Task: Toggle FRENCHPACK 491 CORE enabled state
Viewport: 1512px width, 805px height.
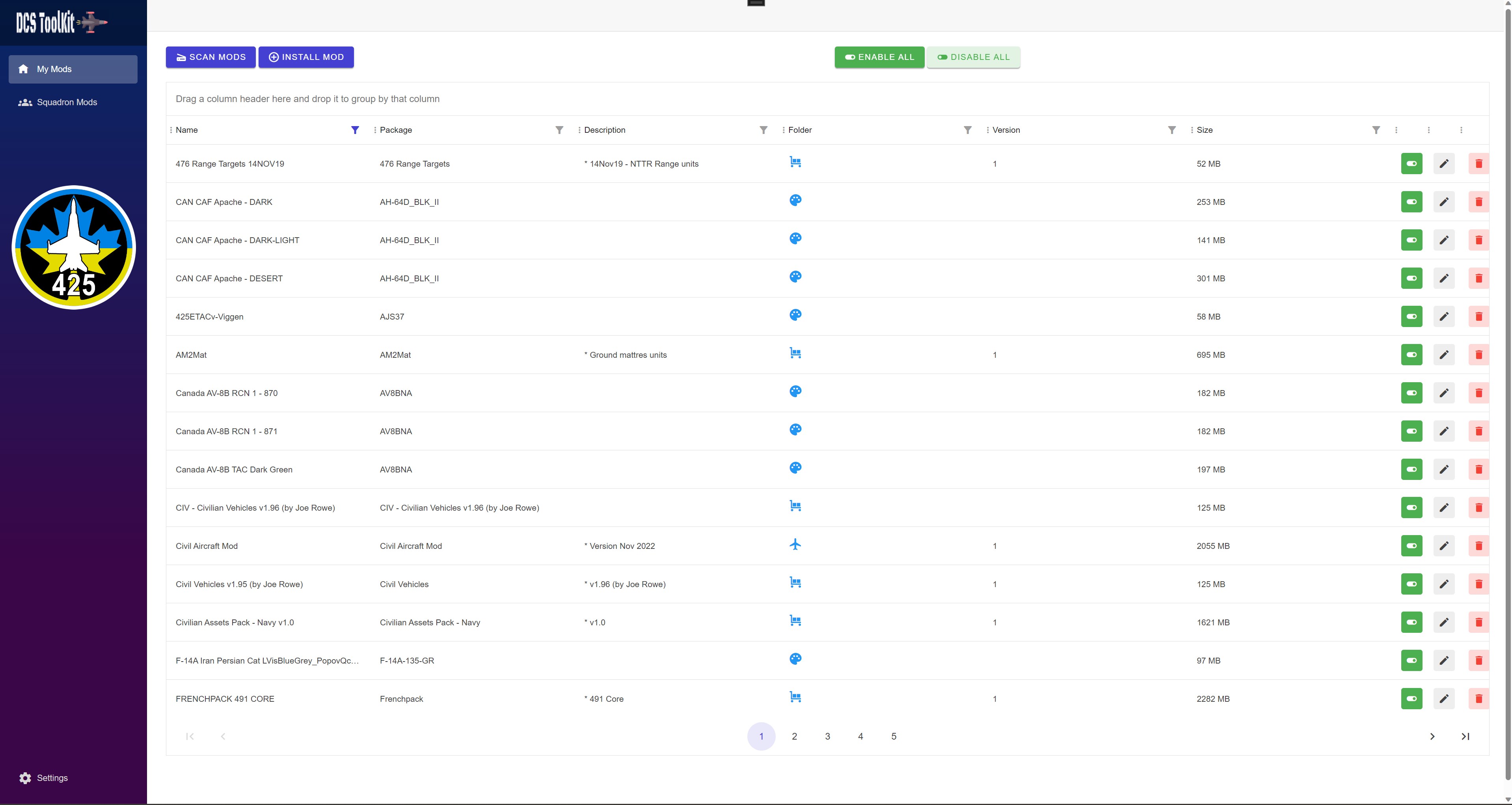Action: pyautogui.click(x=1411, y=699)
